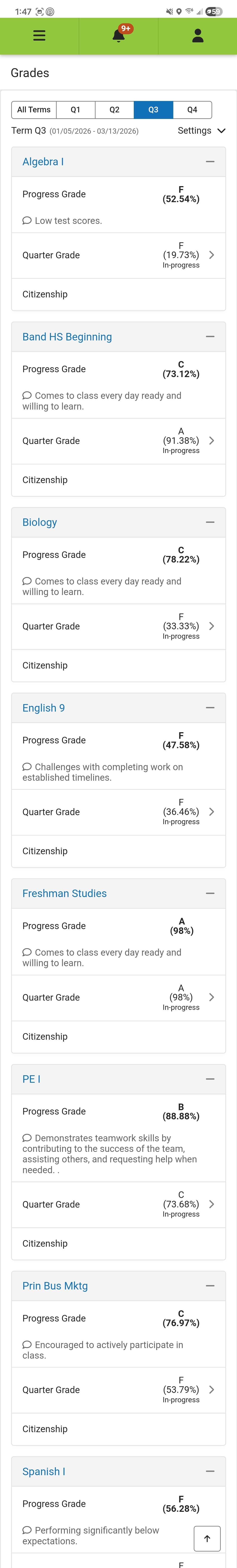Collapse the Band HS Beginning section

(210, 337)
